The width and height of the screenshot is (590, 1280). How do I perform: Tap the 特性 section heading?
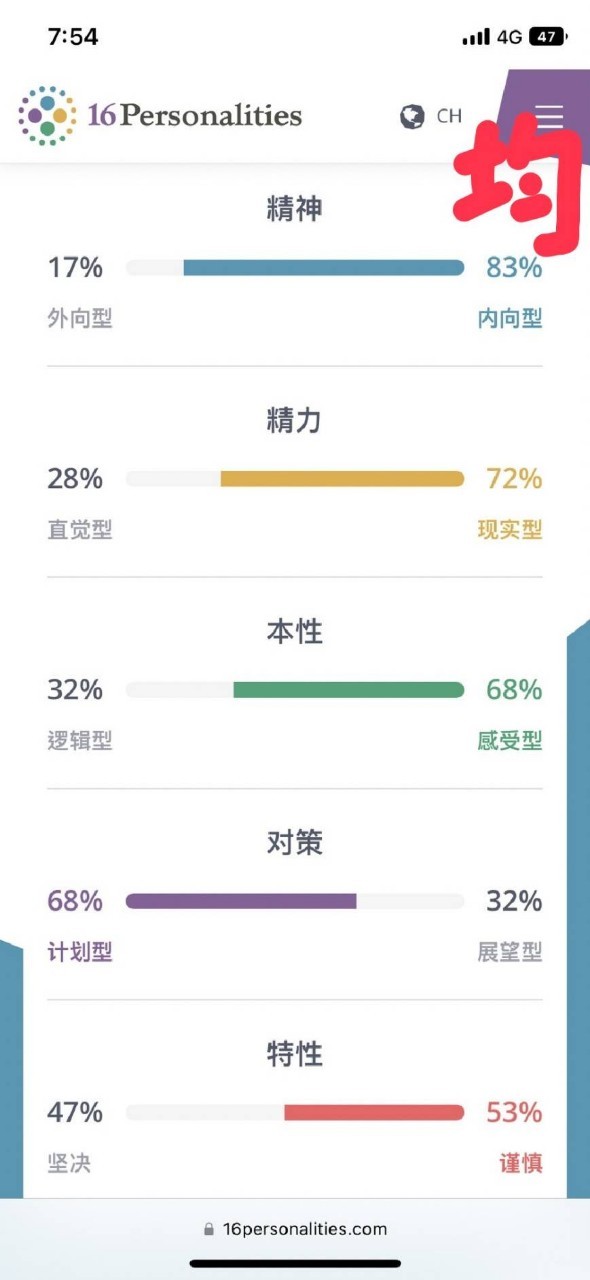tap(295, 1054)
